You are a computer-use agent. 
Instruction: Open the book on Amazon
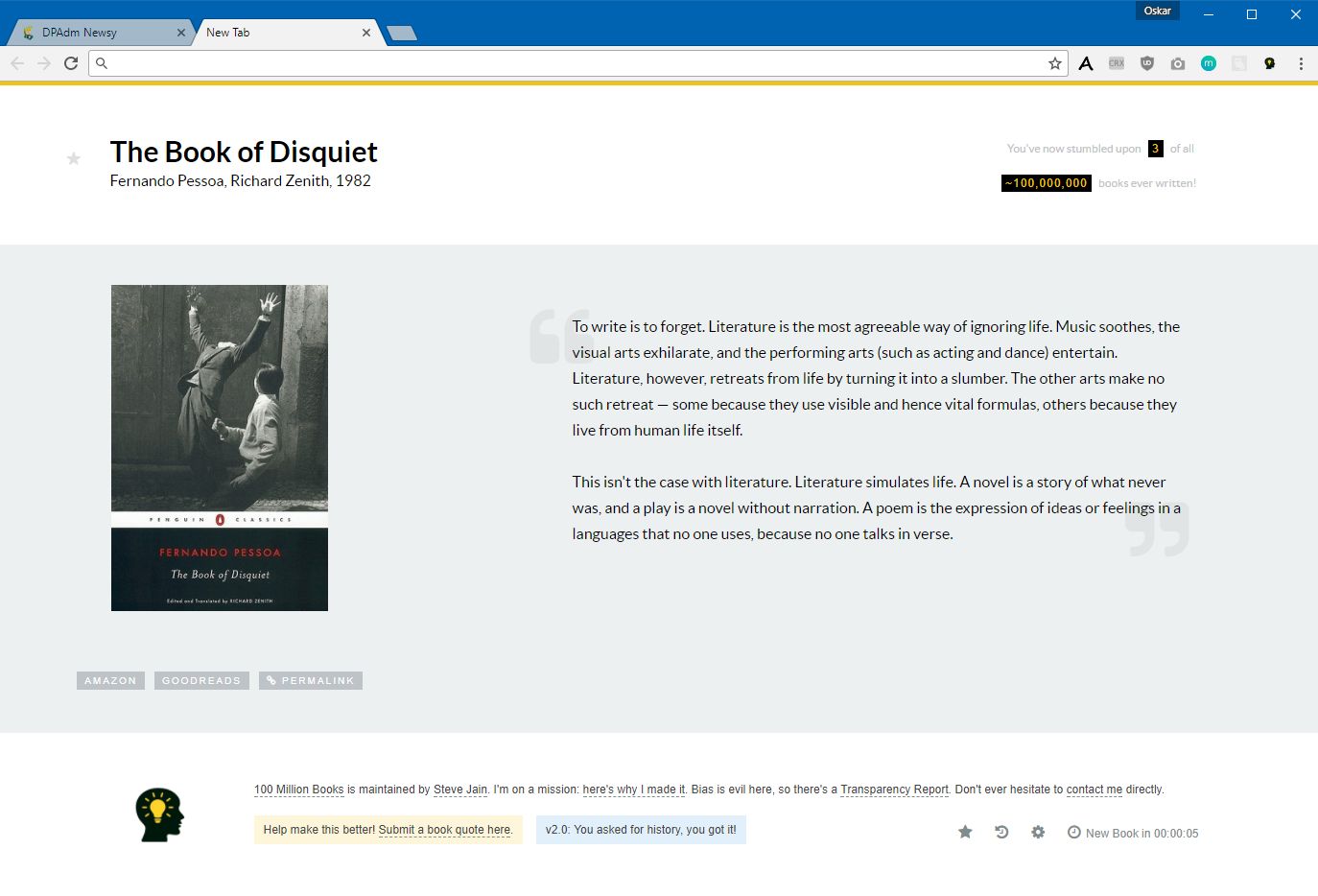tap(110, 680)
